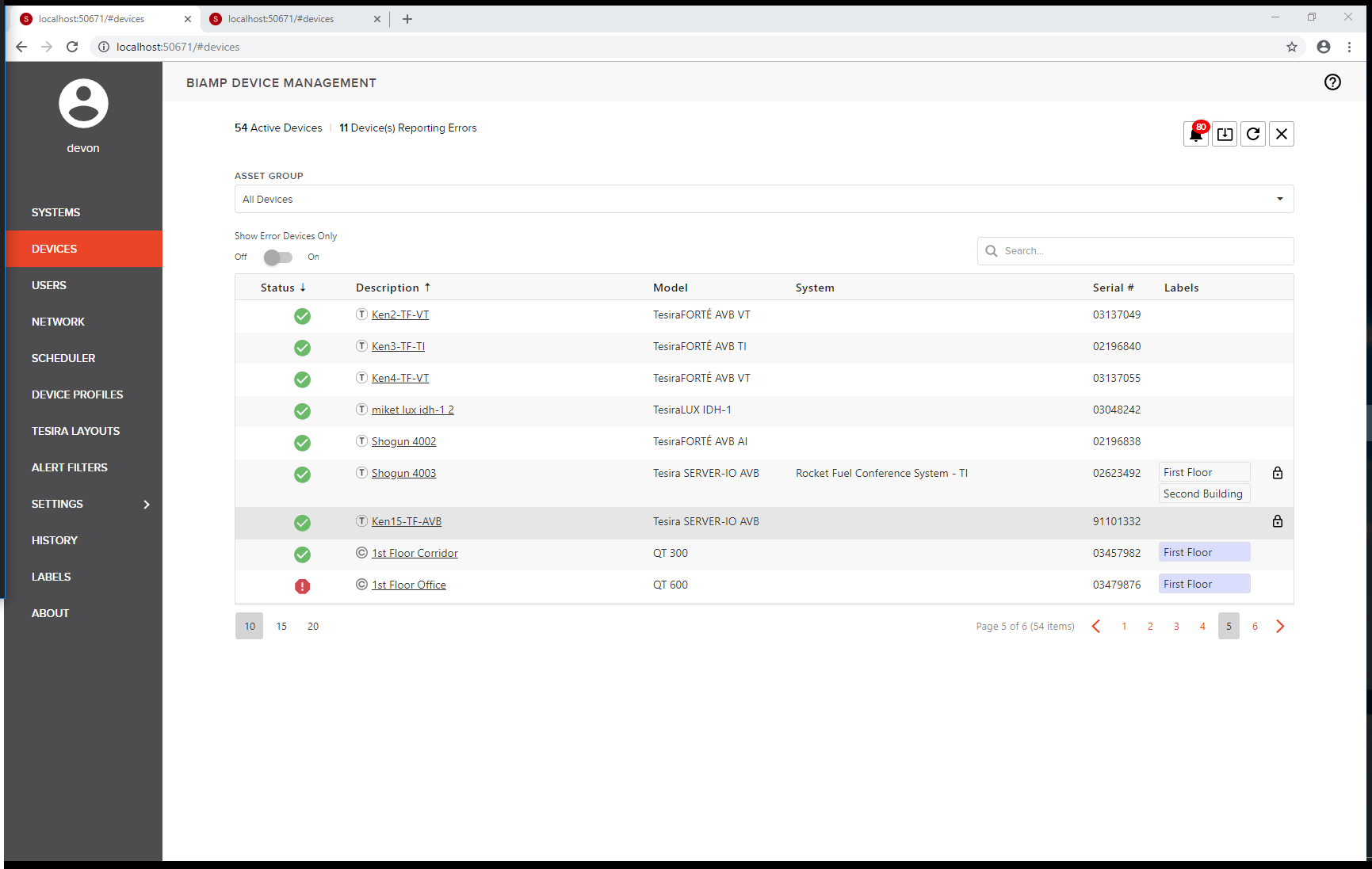Click the lock icon in Ken15-TF-AVB row
This screenshot has height=869, width=1372.
coord(1278,521)
